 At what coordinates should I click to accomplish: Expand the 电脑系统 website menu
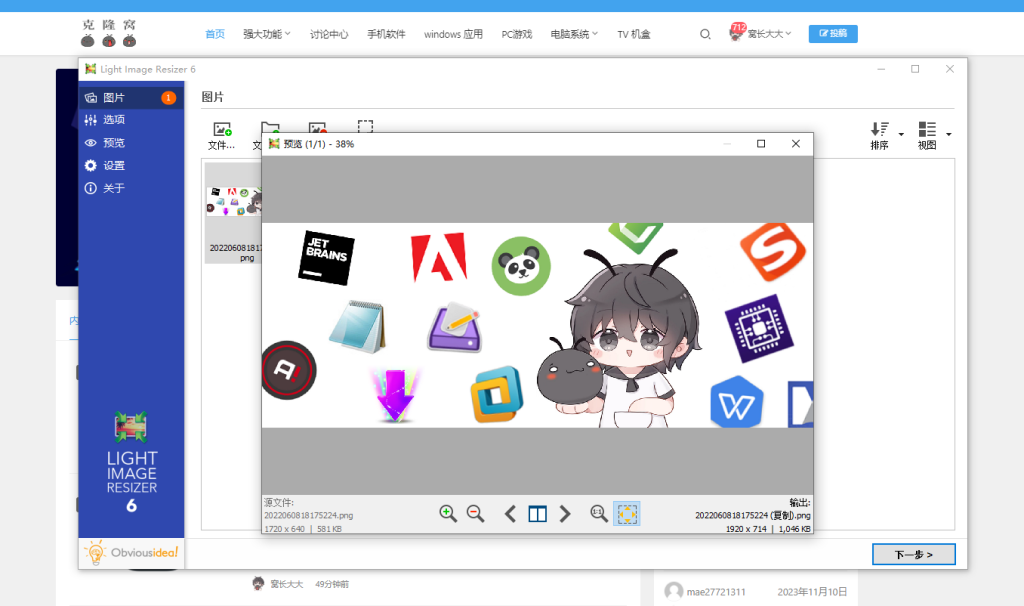[x=574, y=34]
